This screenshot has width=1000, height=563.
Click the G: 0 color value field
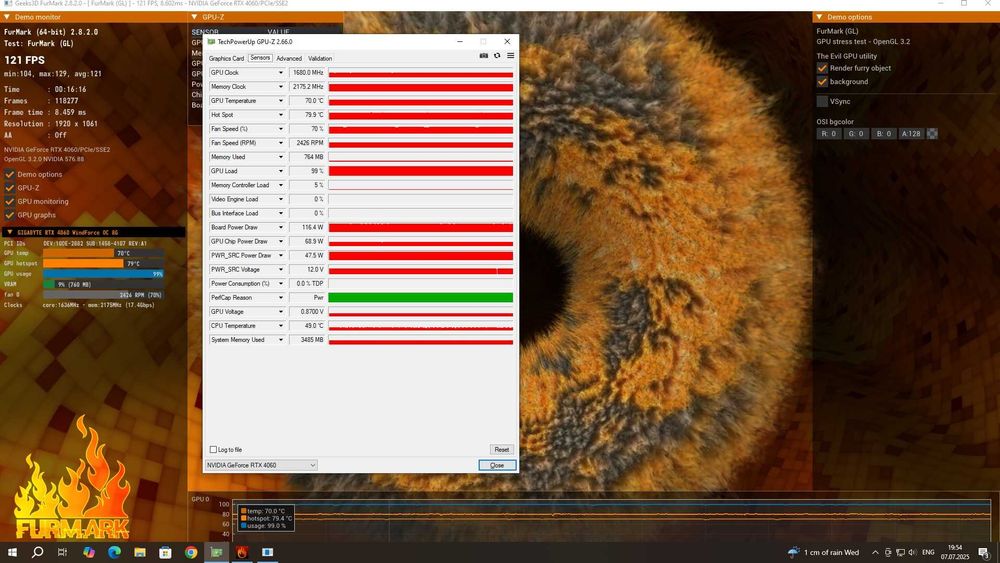coord(856,134)
